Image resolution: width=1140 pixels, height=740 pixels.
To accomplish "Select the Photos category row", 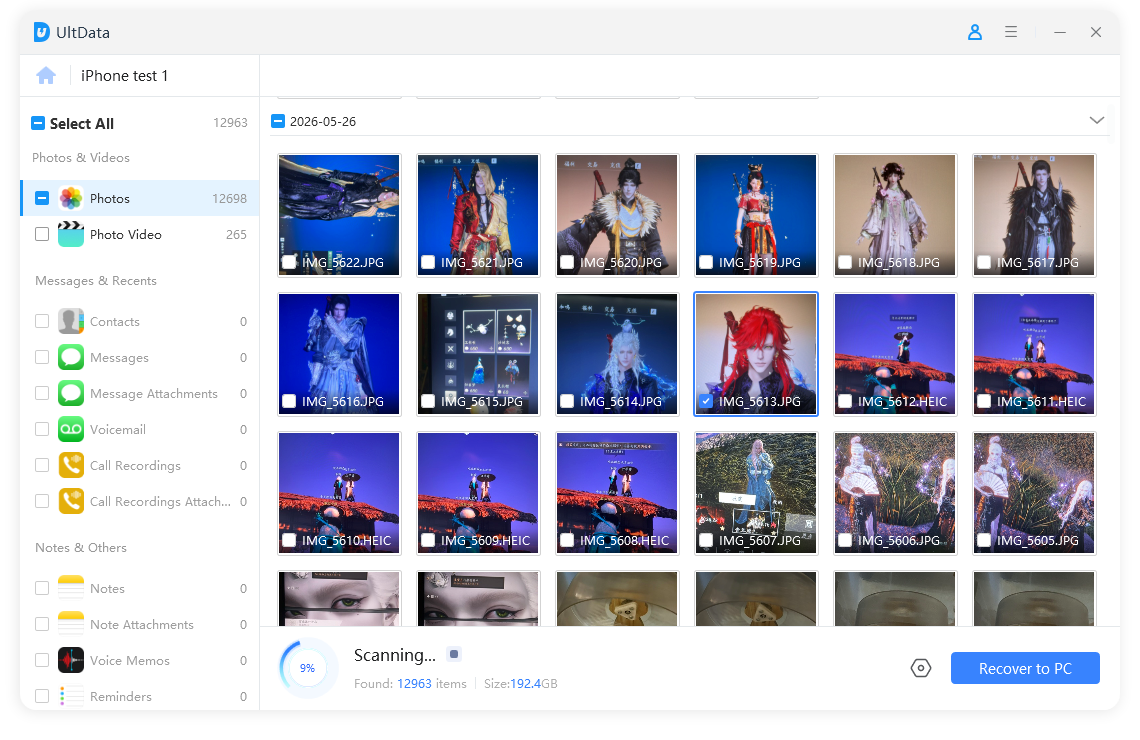I will tap(140, 198).
